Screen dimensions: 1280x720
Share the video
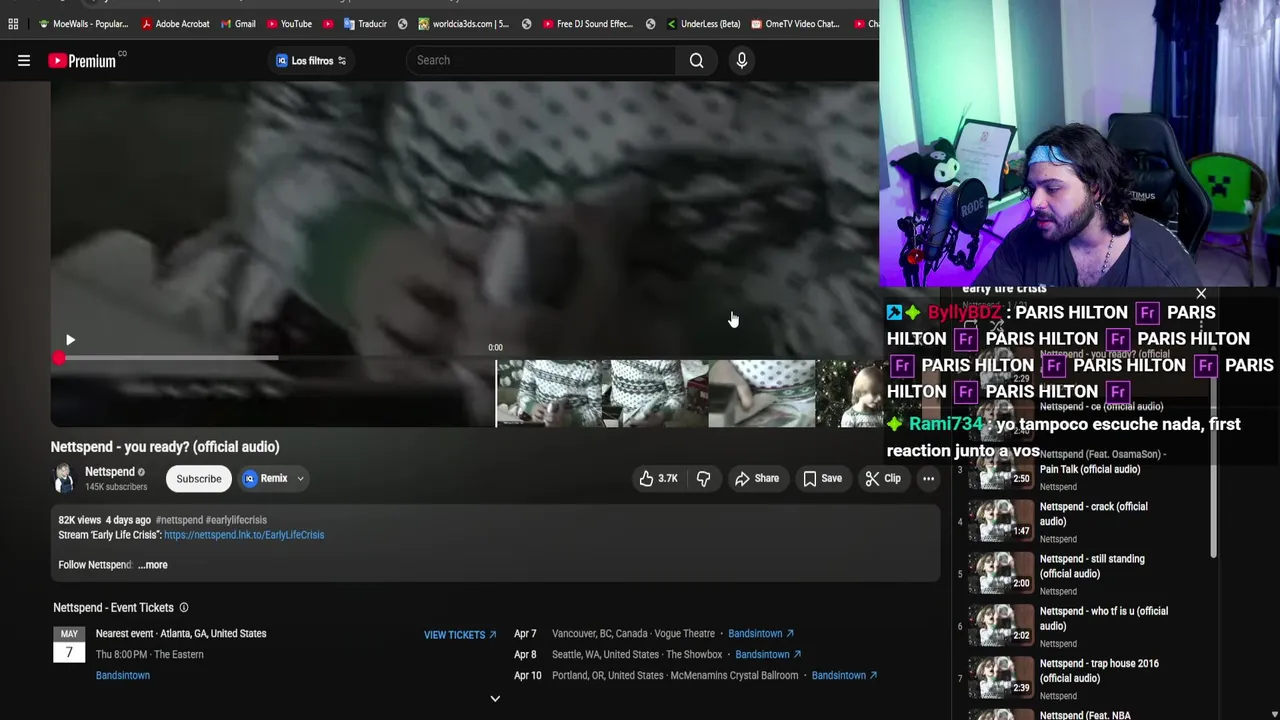coord(757,478)
